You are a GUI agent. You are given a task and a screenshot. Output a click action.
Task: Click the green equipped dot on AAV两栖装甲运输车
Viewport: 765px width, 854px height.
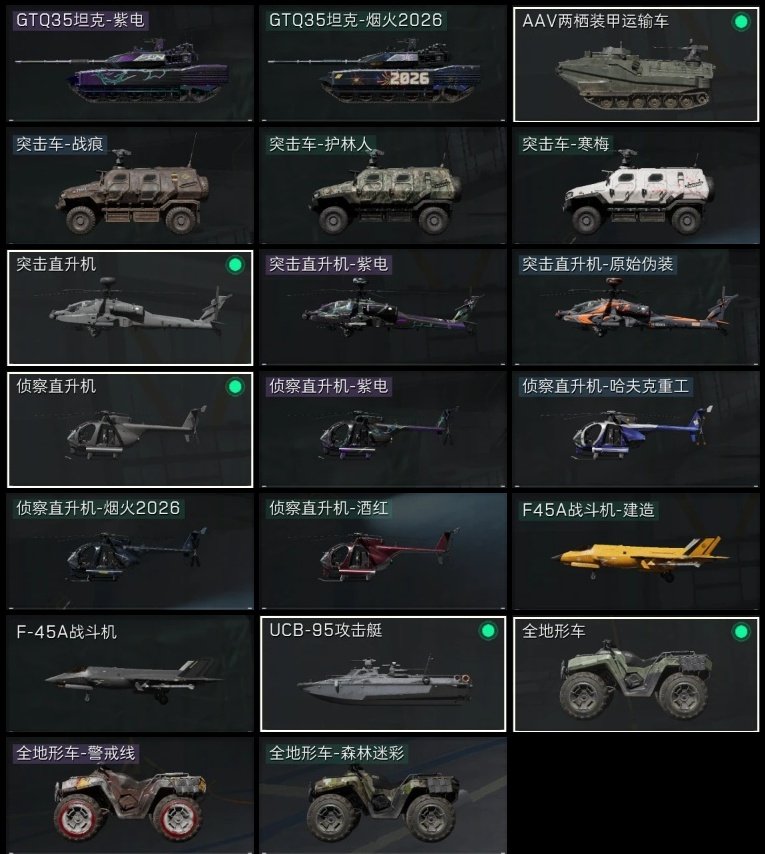tap(740, 22)
